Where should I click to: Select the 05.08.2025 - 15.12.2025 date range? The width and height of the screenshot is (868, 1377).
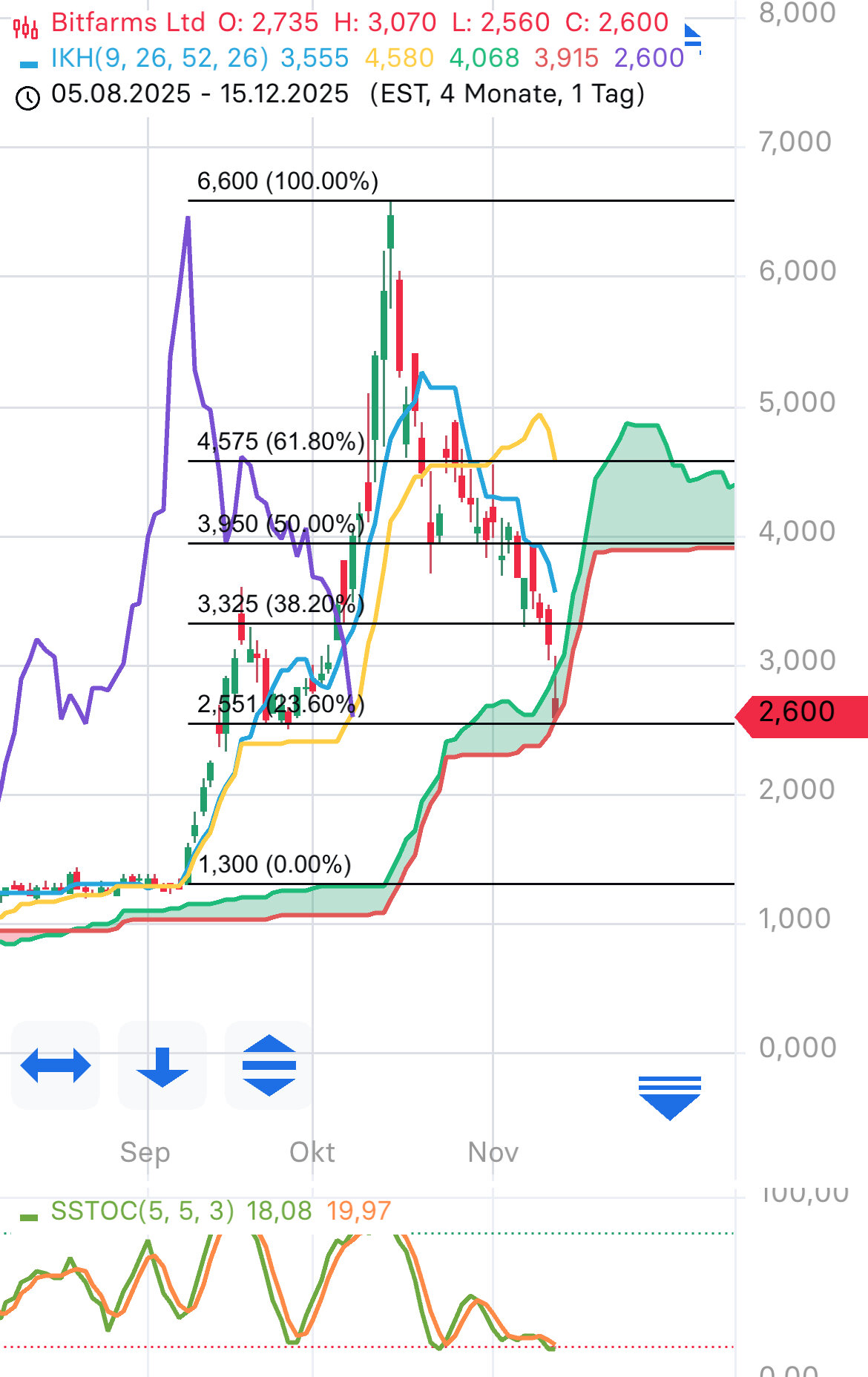200,94
